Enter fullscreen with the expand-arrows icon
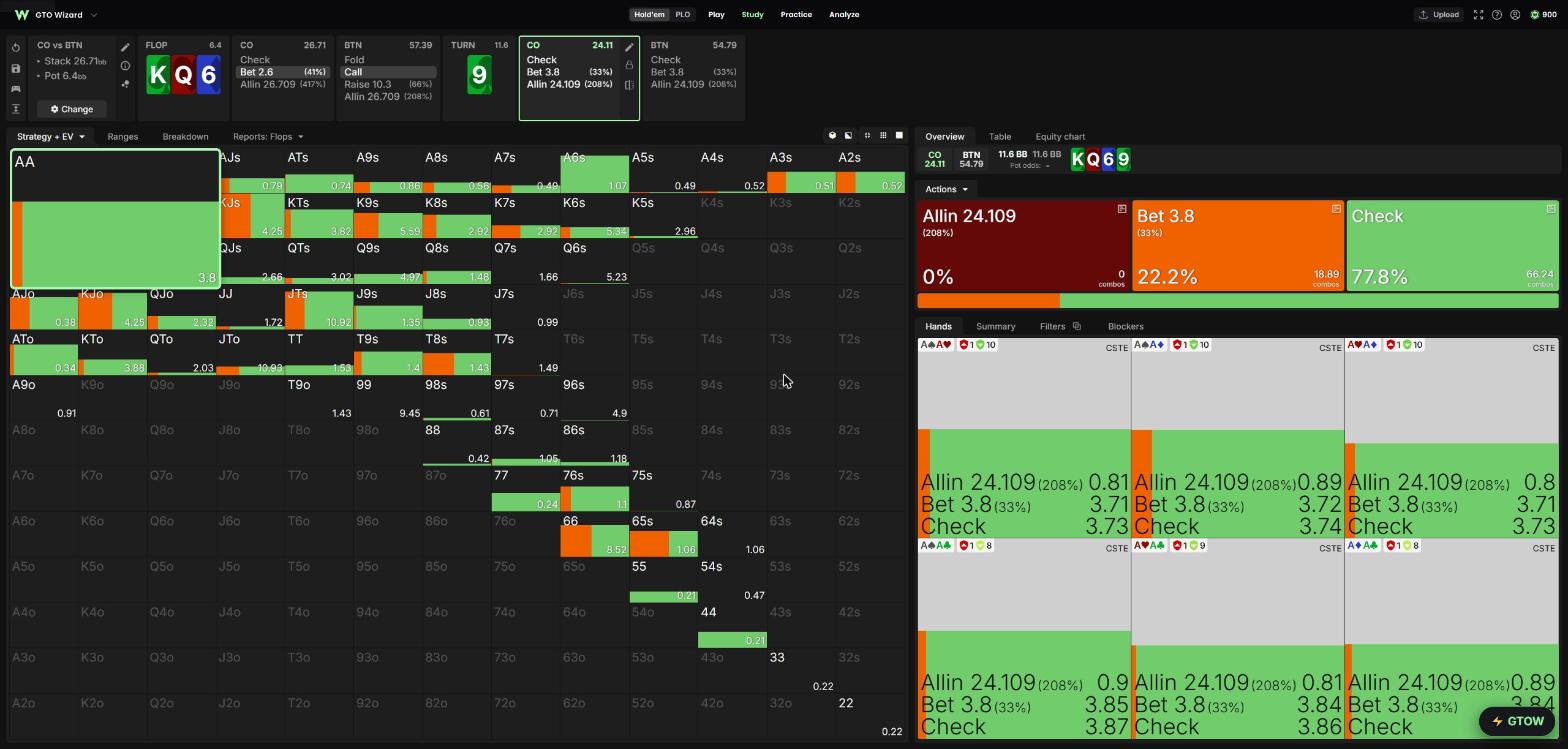The image size is (1568, 749). (1478, 15)
